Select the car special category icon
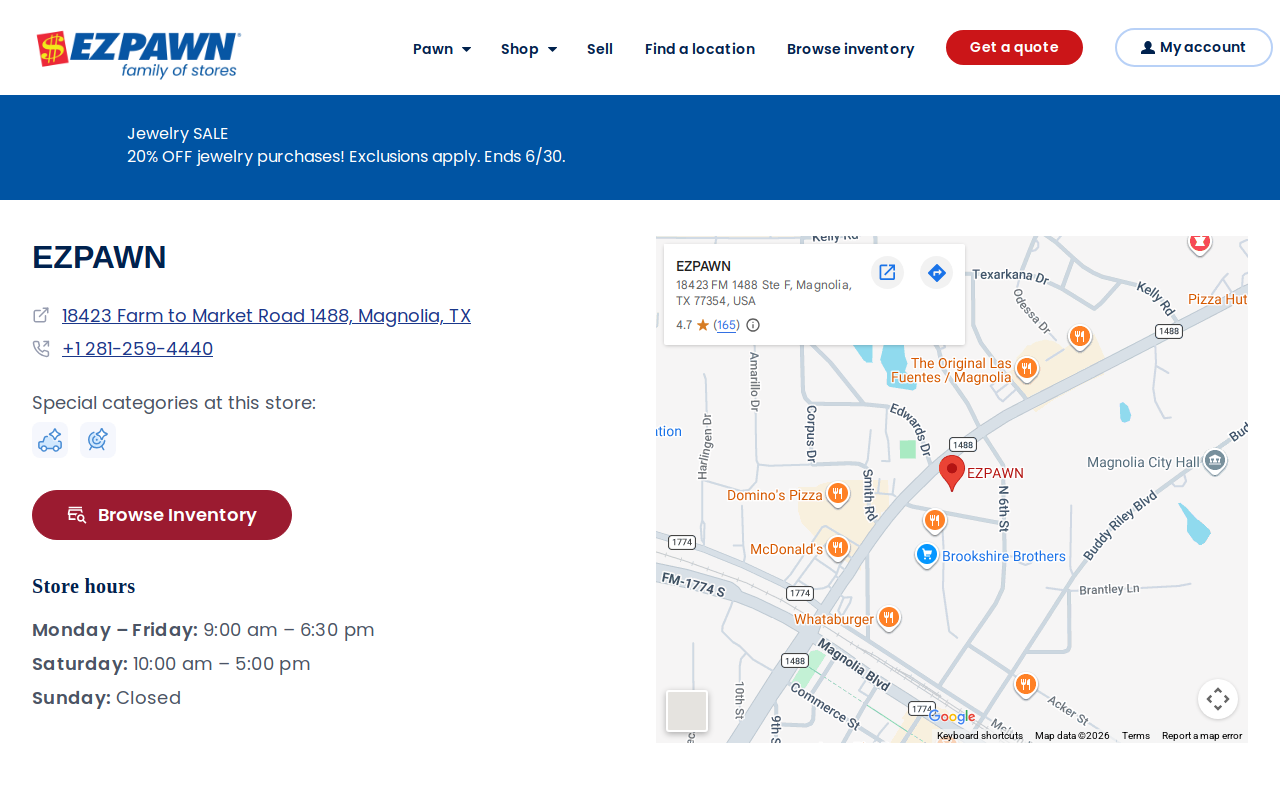 click(50, 440)
